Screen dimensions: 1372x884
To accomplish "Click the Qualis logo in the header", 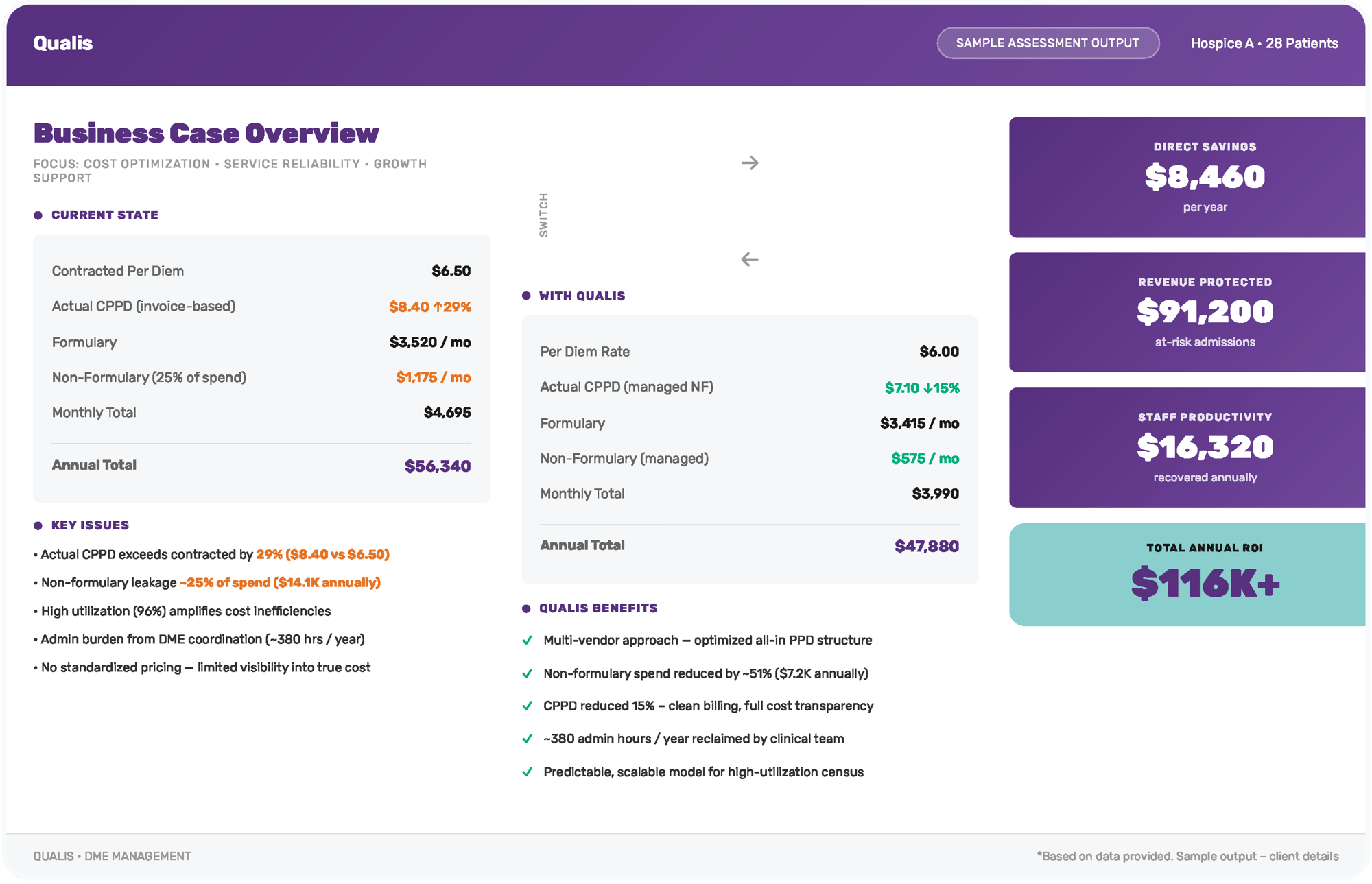I will pyautogui.click(x=62, y=43).
